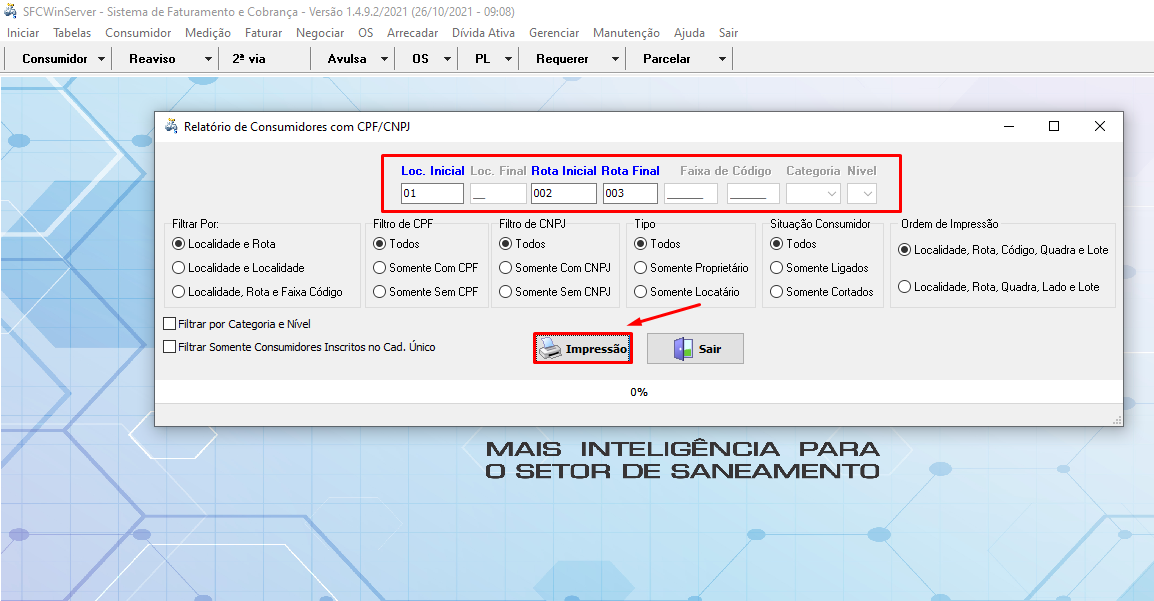Open the Parcelar toolbar dropdown arrow
1154x601 pixels.
pyautogui.click(x=722, y=59)
